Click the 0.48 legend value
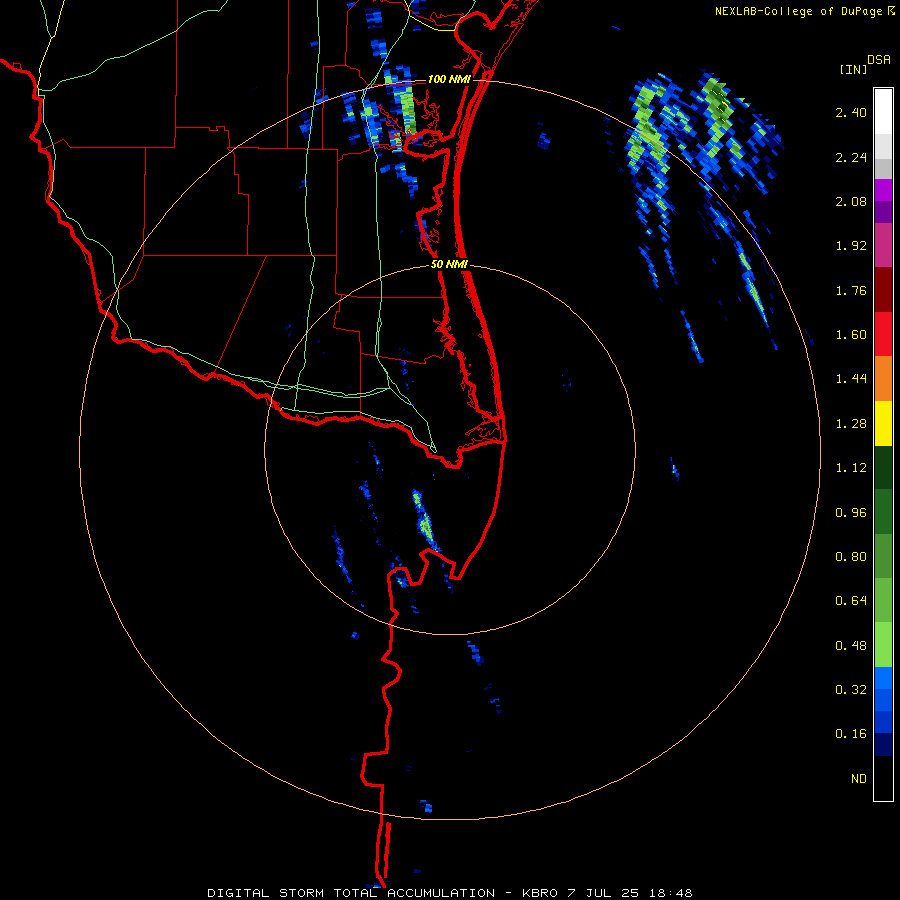900x900 pixels. pyautogui.click(x=851, y=646)
